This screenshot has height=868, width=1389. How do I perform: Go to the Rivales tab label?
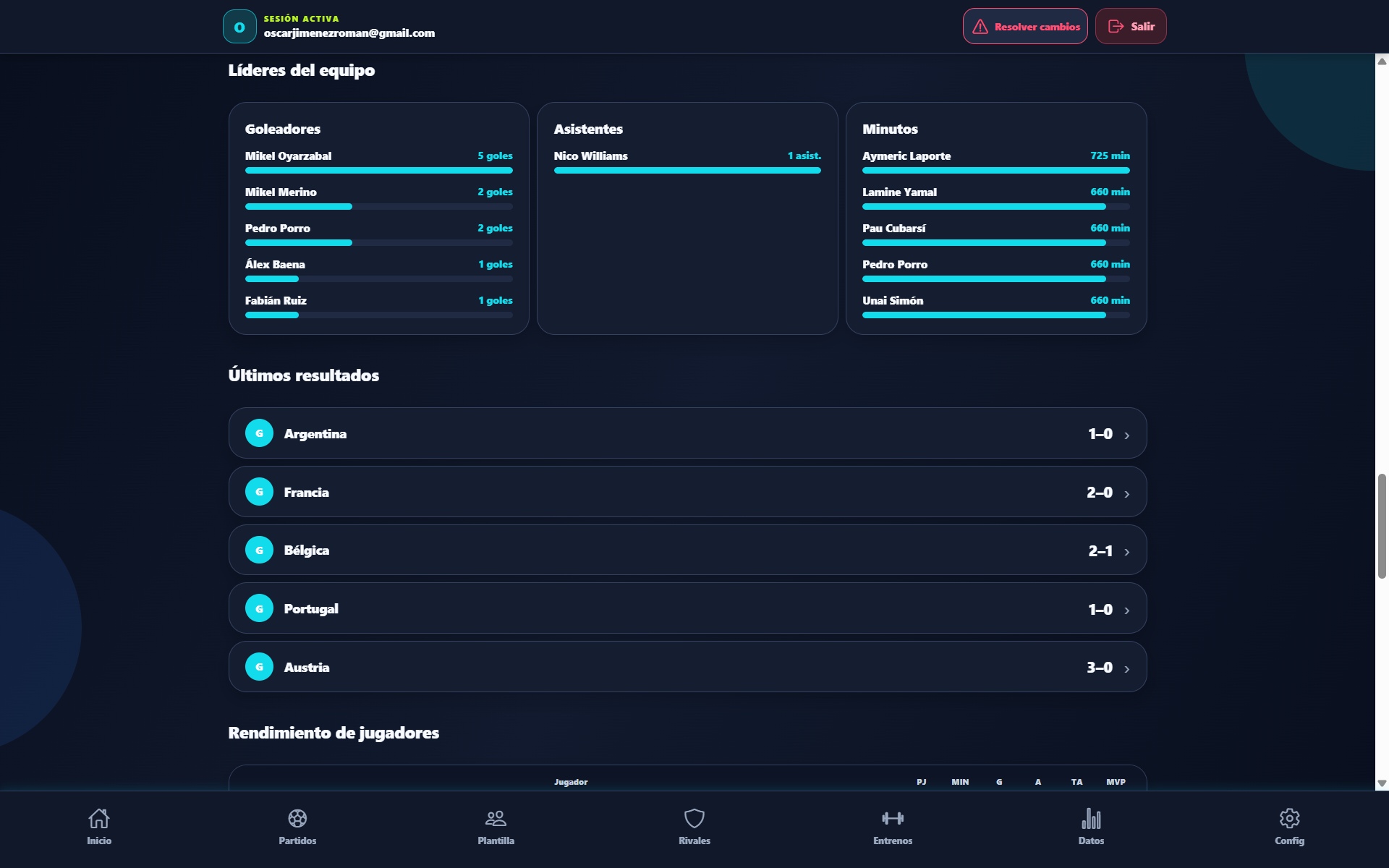pos(694,841)
